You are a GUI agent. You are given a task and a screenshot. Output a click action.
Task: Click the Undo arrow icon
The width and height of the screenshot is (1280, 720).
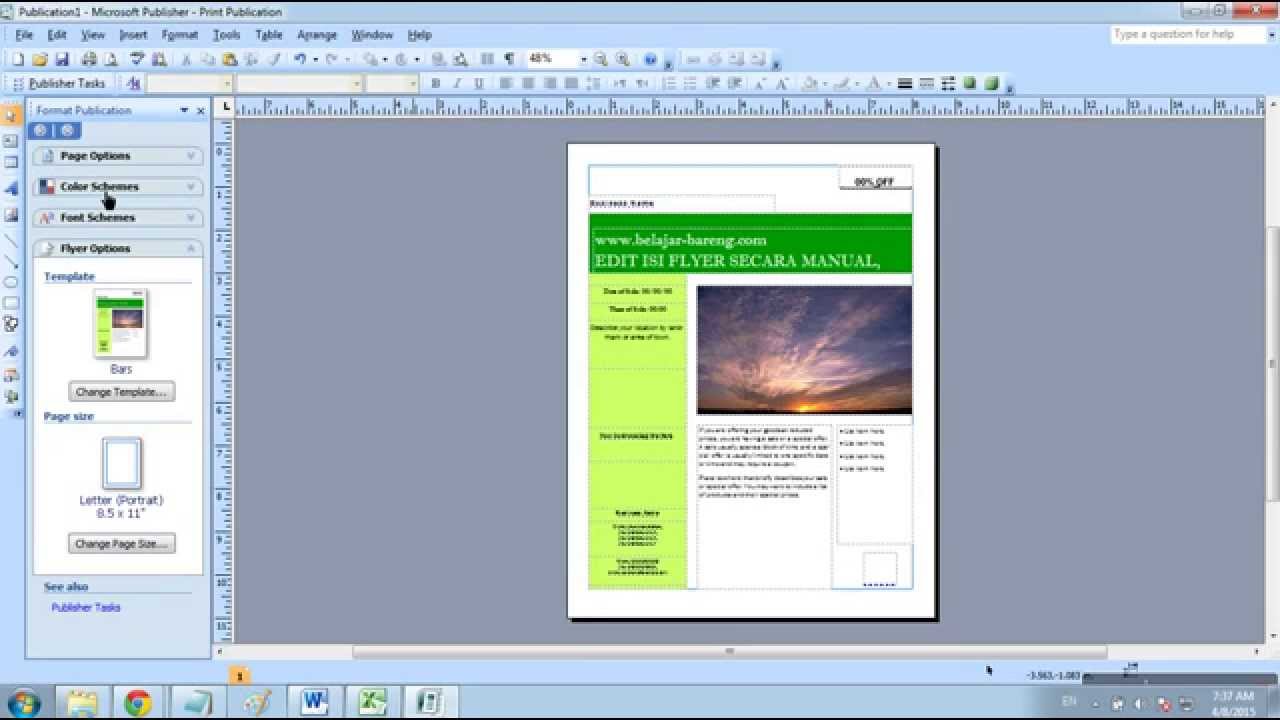(x=299, y=59)
